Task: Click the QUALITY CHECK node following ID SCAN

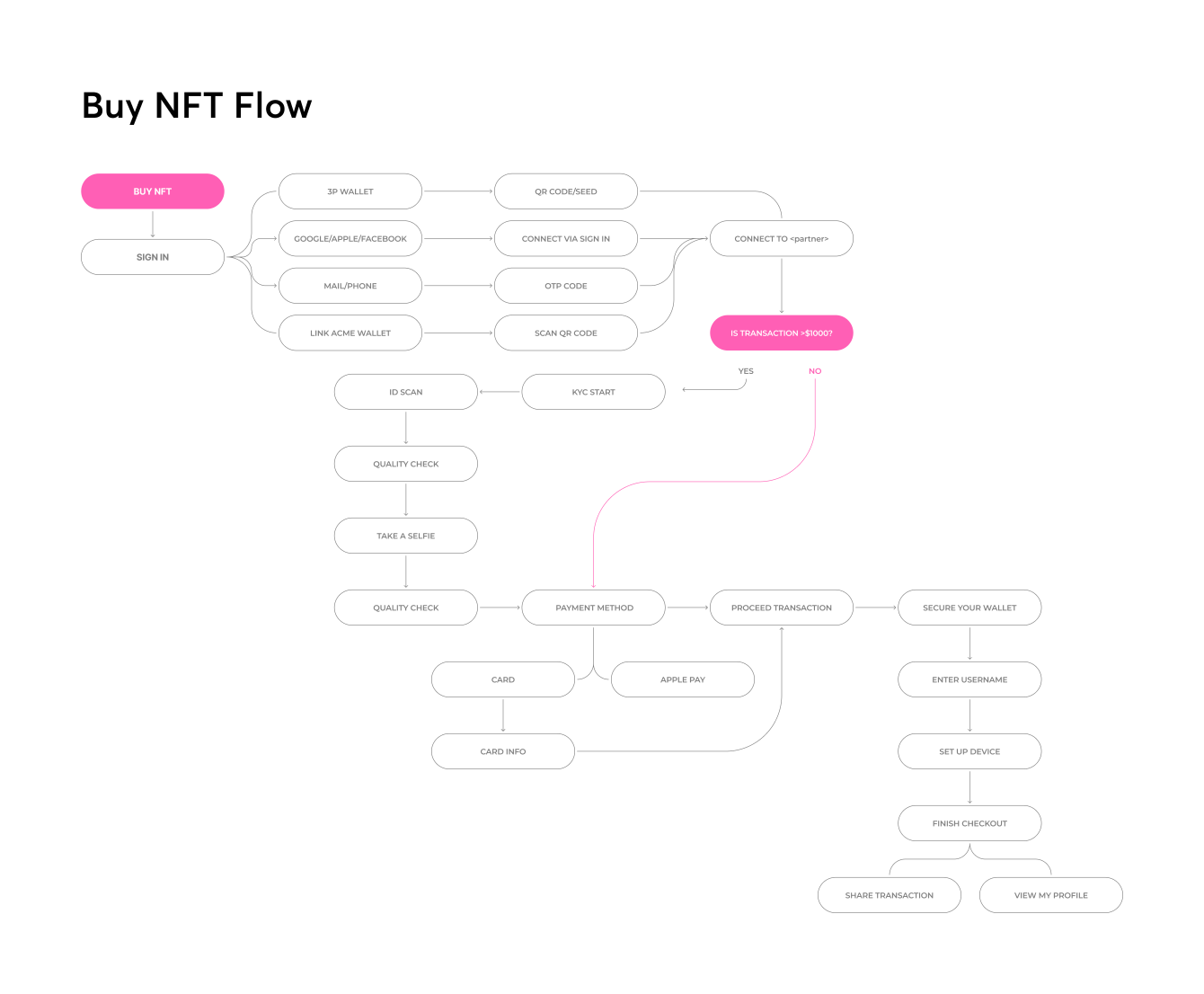Action: (406, 464)
